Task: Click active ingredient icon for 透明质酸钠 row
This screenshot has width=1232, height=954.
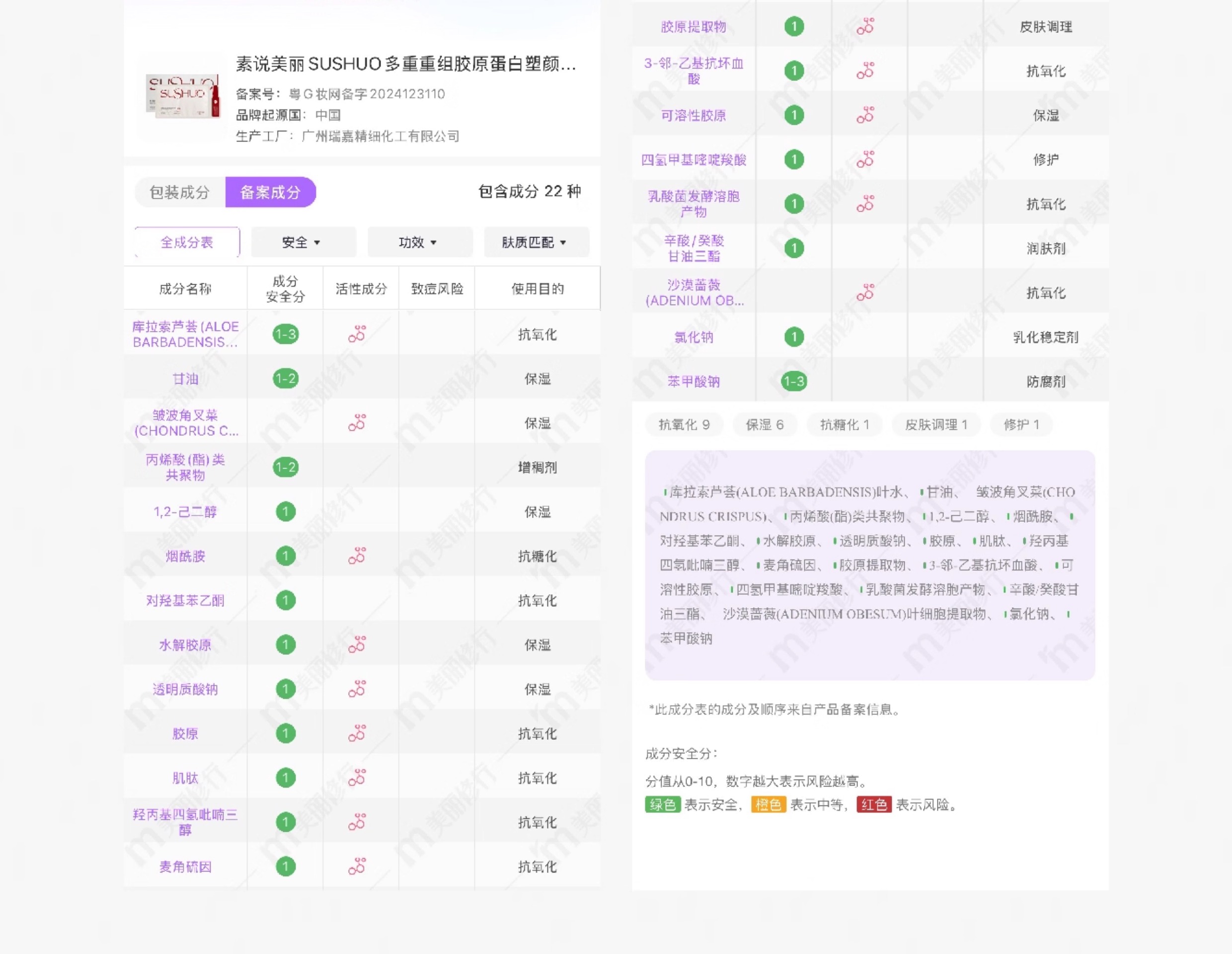Action: (357, 689)
